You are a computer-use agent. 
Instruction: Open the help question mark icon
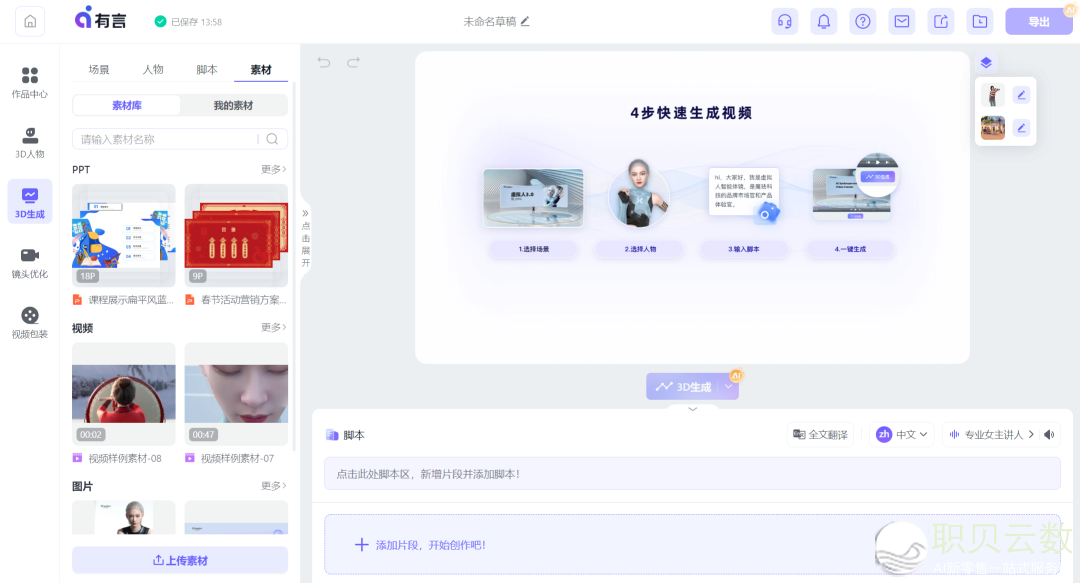tap(862, 20)
